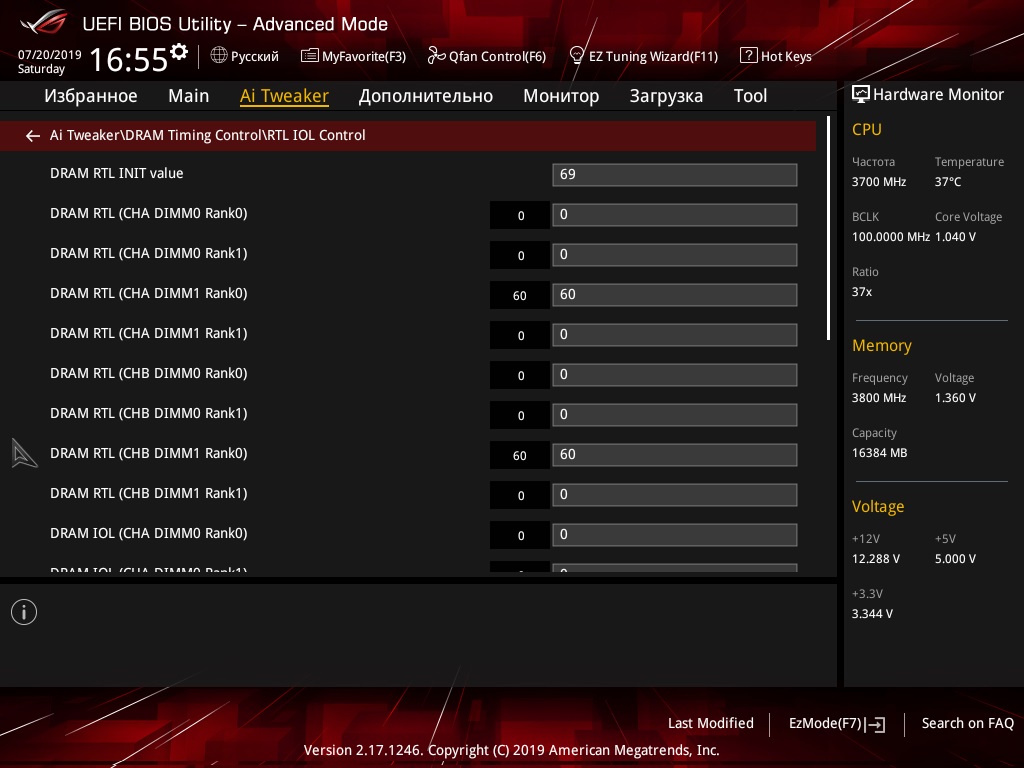
Task: Click the MyFavorite list icon
Action: [310, 56]
